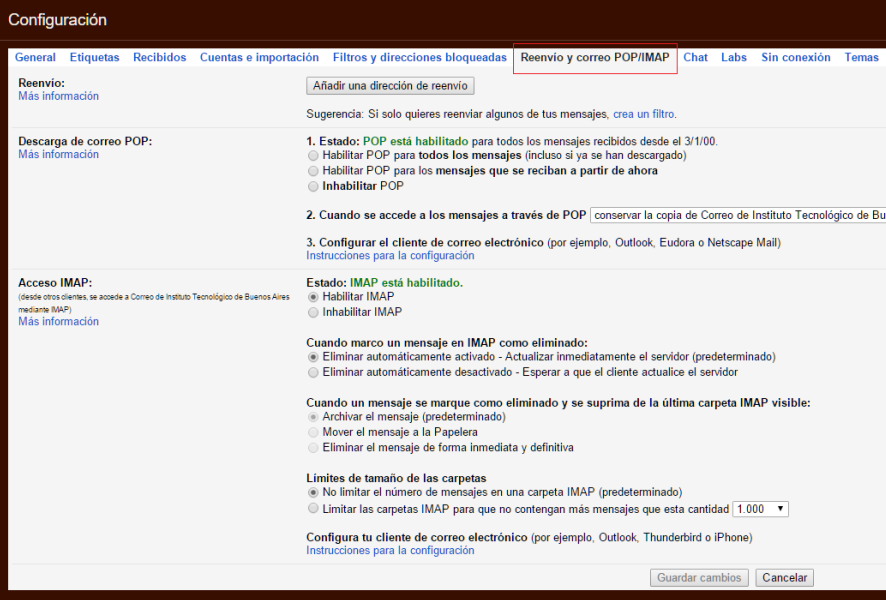
Task: Click Añadir una dirección de reenvío button
Action: pyautogui.click(x=390, y=86)
